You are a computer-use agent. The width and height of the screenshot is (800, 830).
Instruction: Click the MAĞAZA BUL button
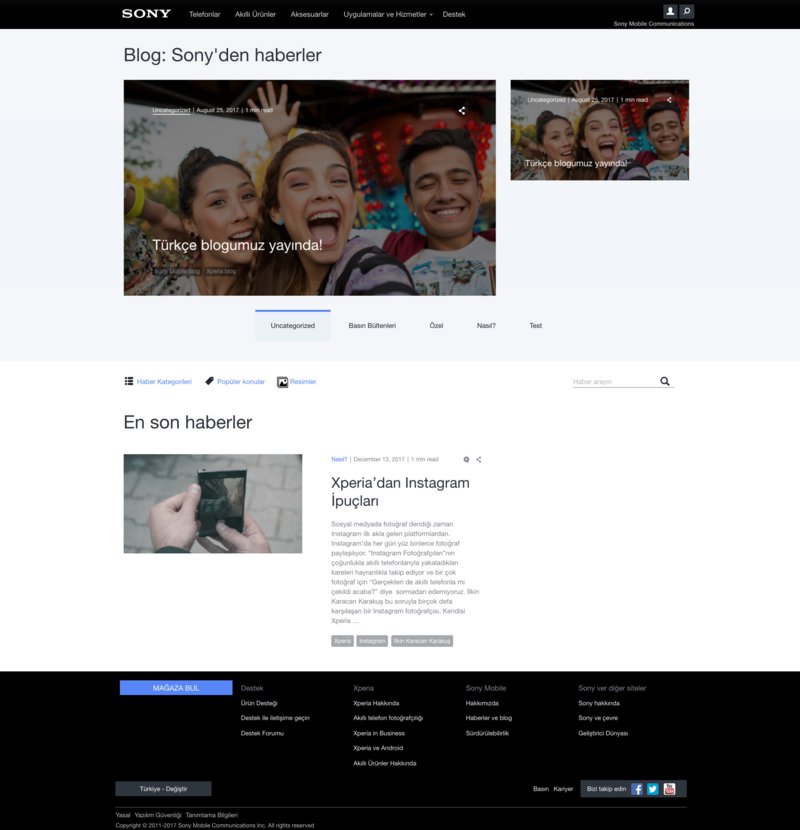point(176,688)
